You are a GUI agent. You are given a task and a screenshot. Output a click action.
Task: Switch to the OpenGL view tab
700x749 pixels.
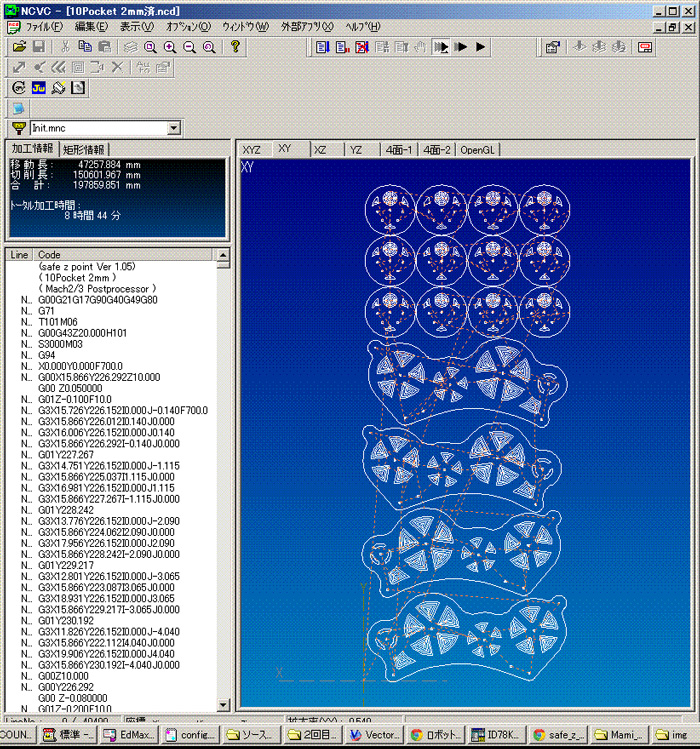477,150
